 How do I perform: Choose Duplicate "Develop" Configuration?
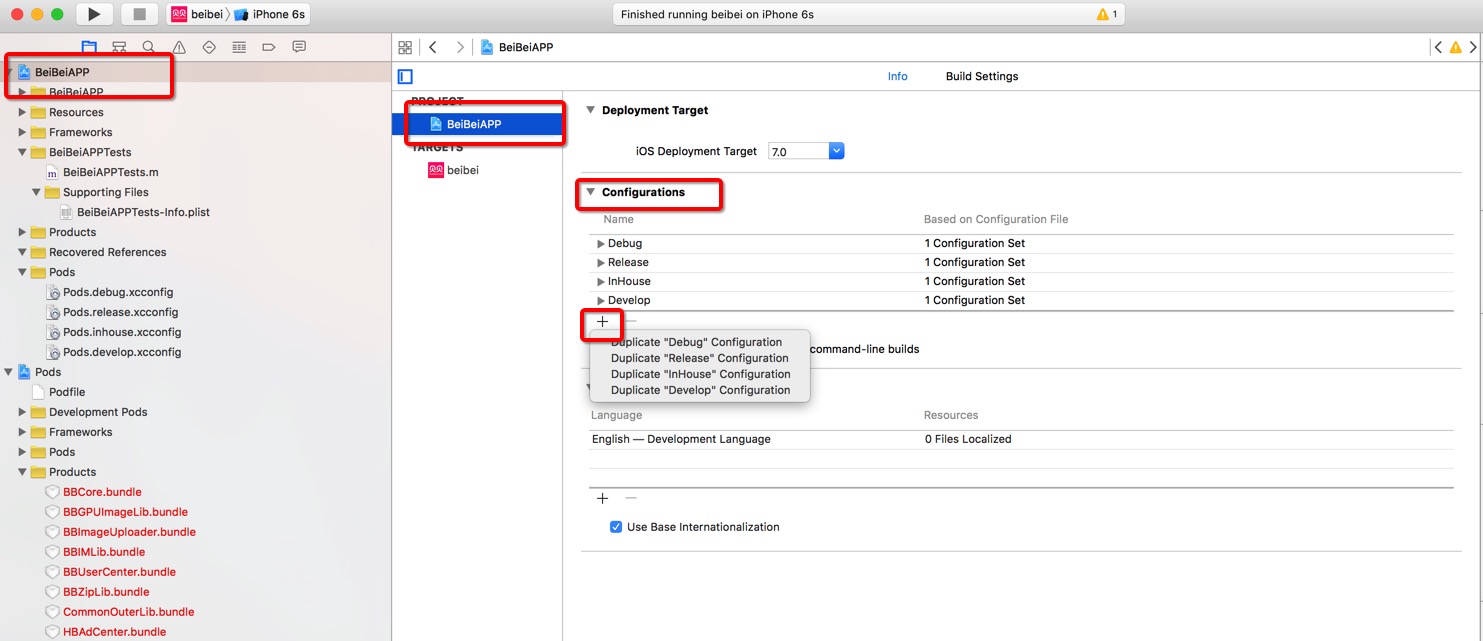(x=699, y=390)
